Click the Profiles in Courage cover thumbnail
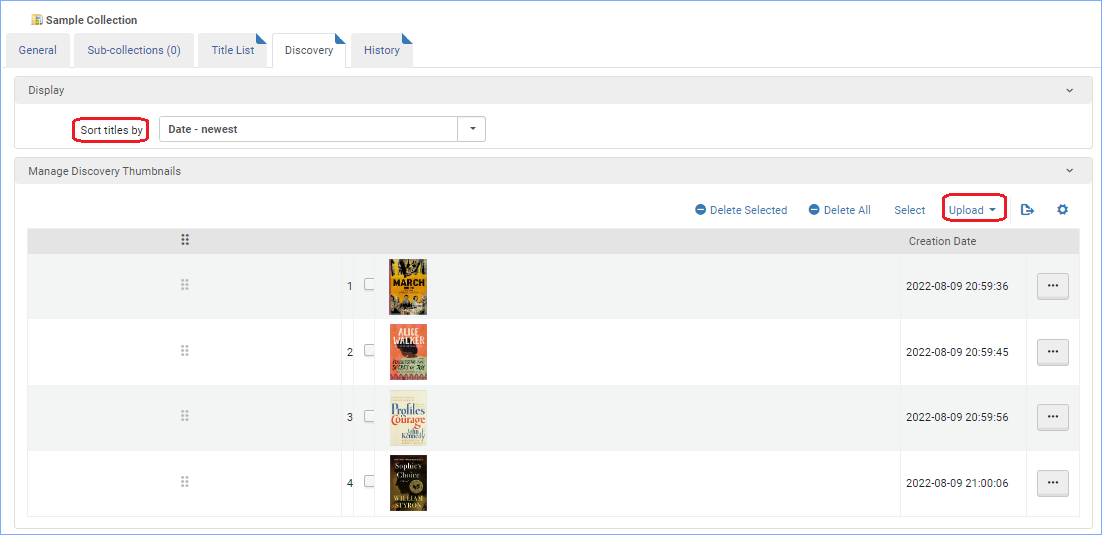Image resolution: width=1102 pixels, height=535 pixels. coord(408,417)
